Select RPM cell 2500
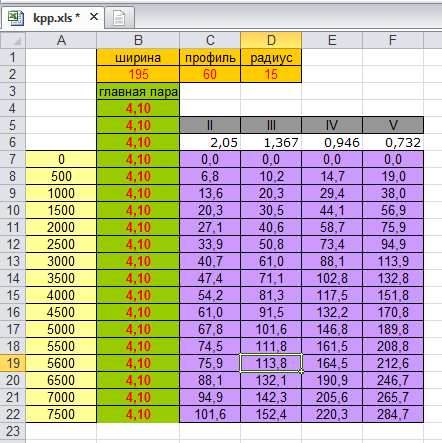Viewport: 442px width, 443px height. (61, 244)
